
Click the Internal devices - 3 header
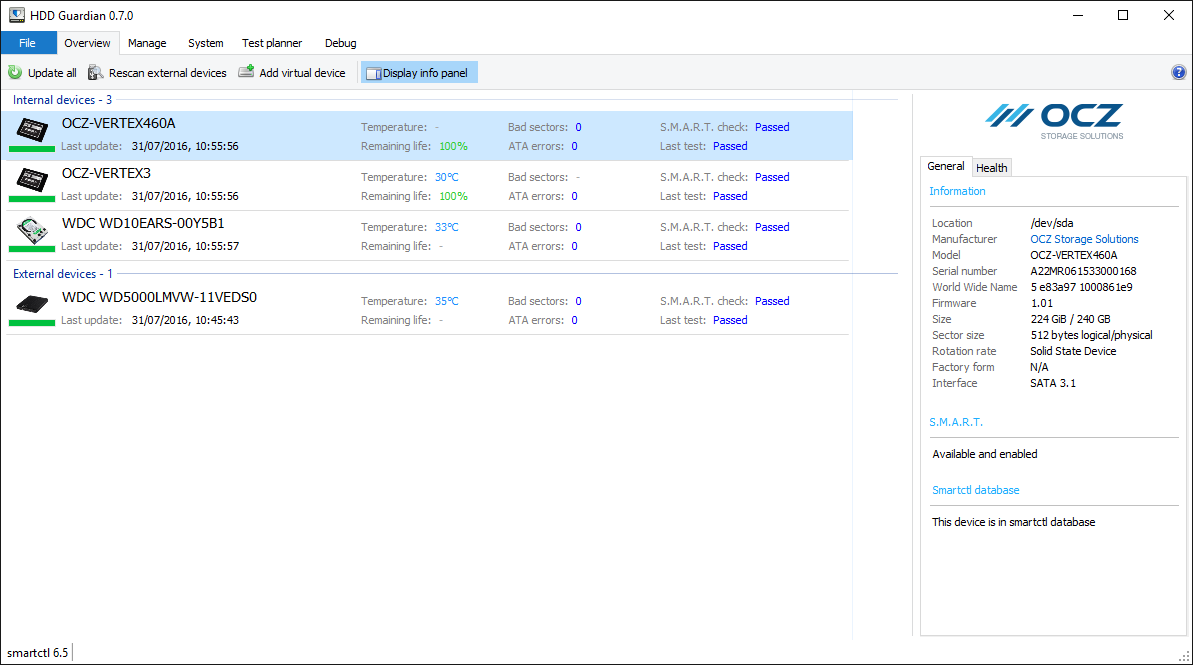click(x=62, y=100)
